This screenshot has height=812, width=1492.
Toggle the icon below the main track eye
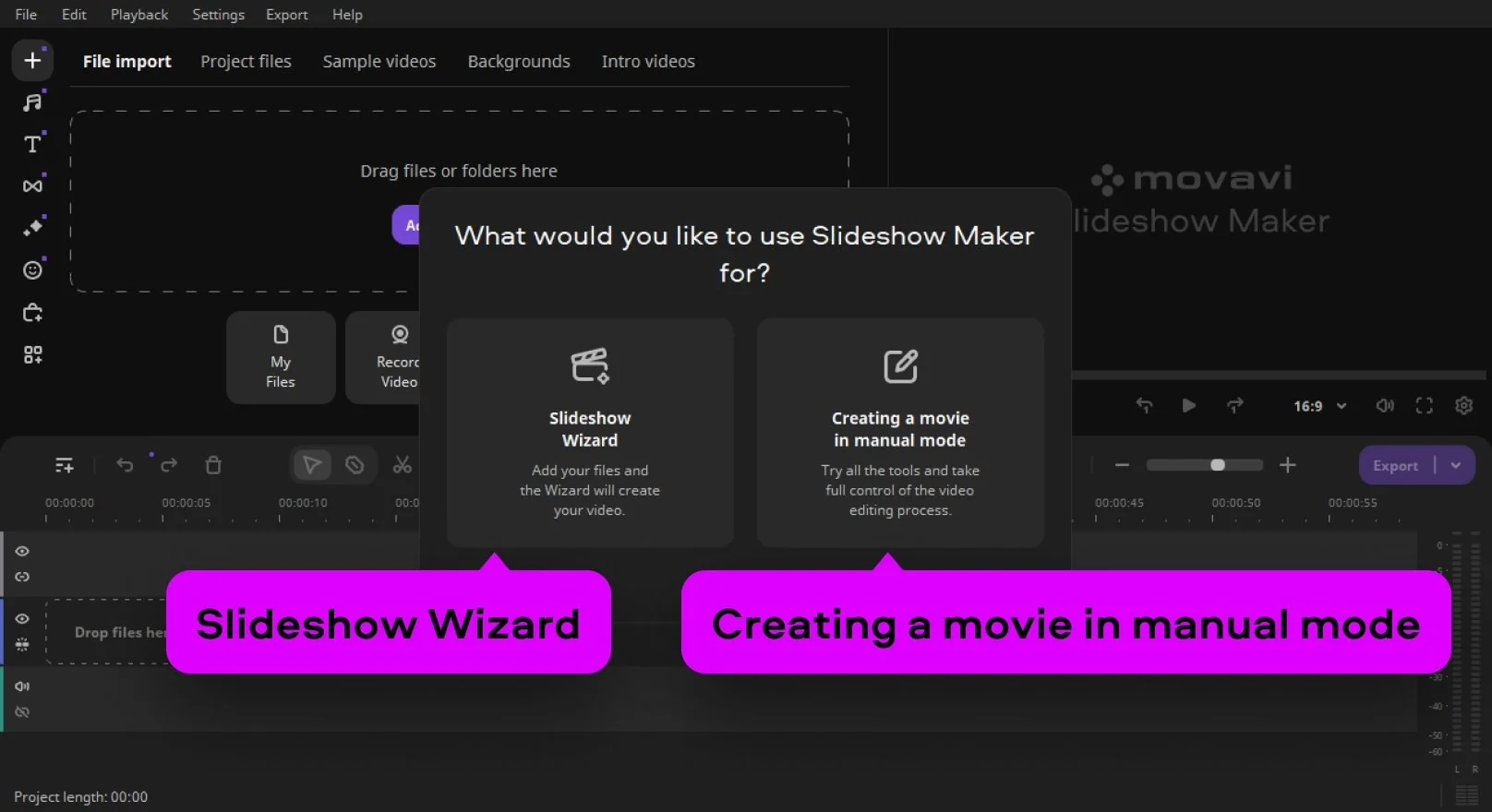point(22,644)
